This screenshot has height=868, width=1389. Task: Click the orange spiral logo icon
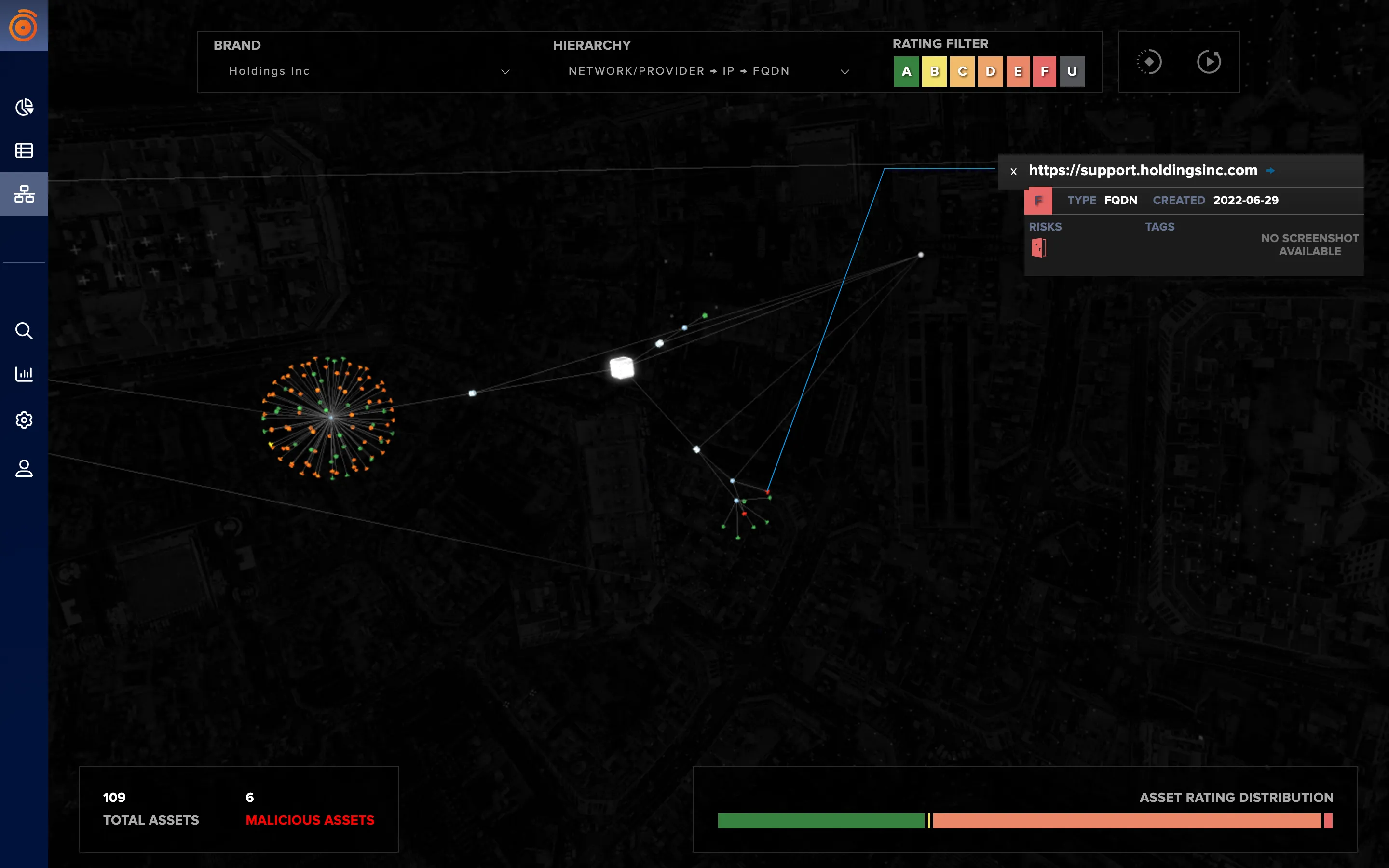[24, 25]
